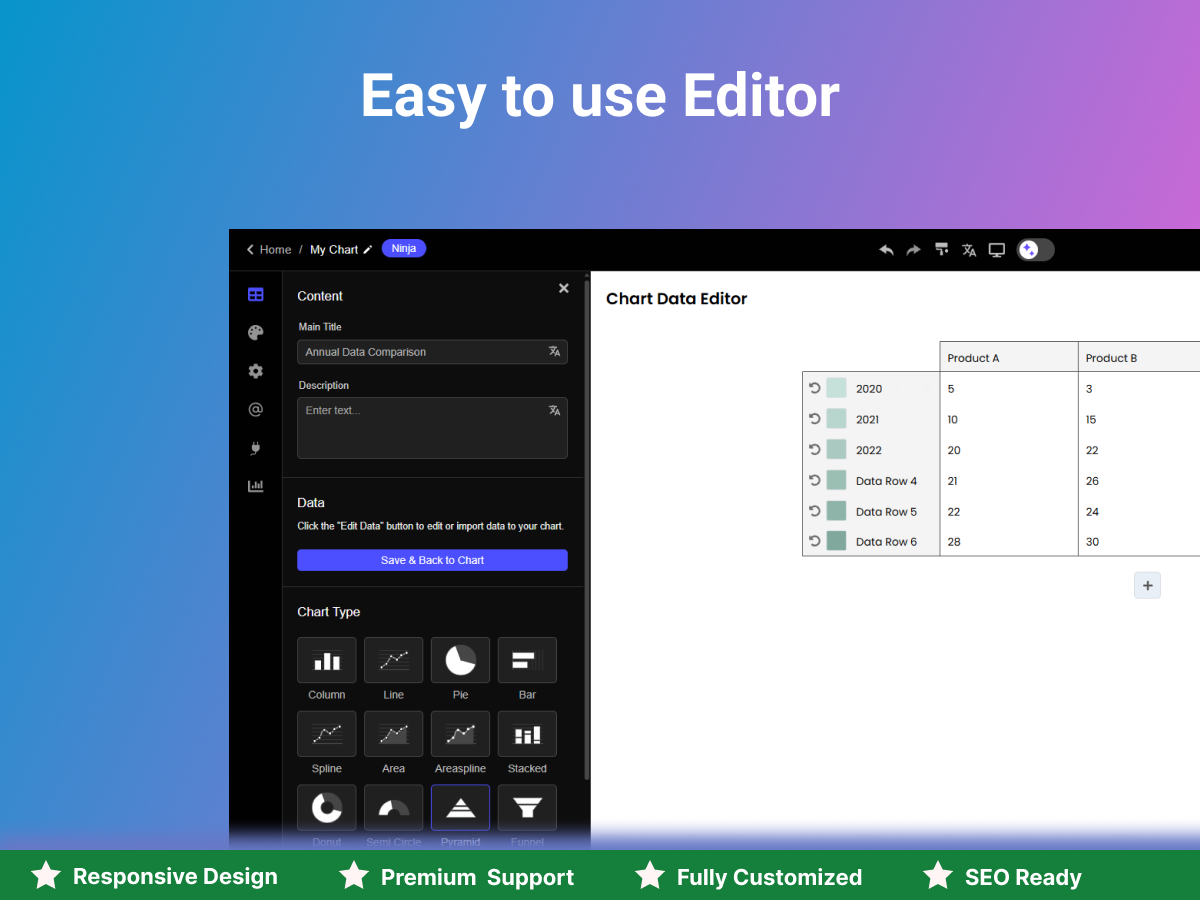Go back to Home breadcrumb
1200x900 pixels.
tap(269, 250)
